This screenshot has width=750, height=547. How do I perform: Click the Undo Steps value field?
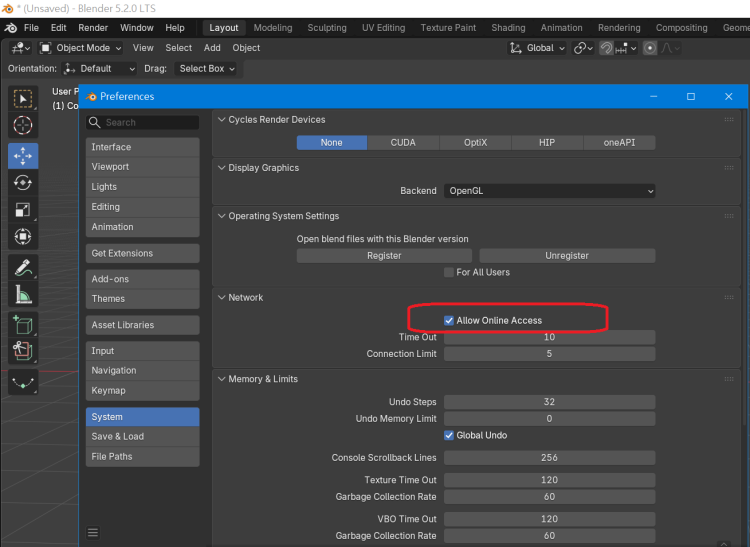coord(550,402)
